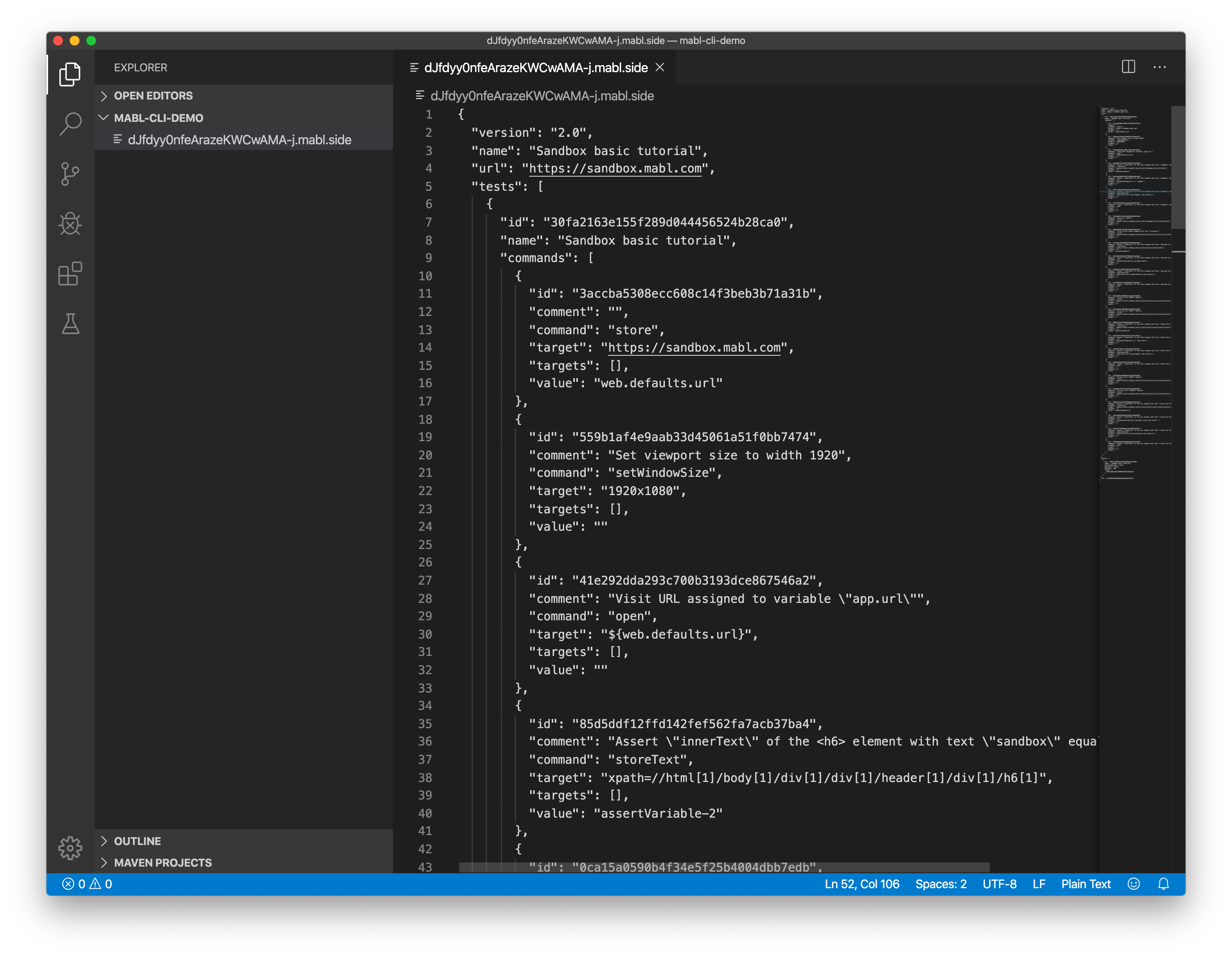Select dJfdyy0nfeArazeKWCwAMA-j.mabl.side file in explorer
This screenshot has height=957, width=1232.
point(239,140)
